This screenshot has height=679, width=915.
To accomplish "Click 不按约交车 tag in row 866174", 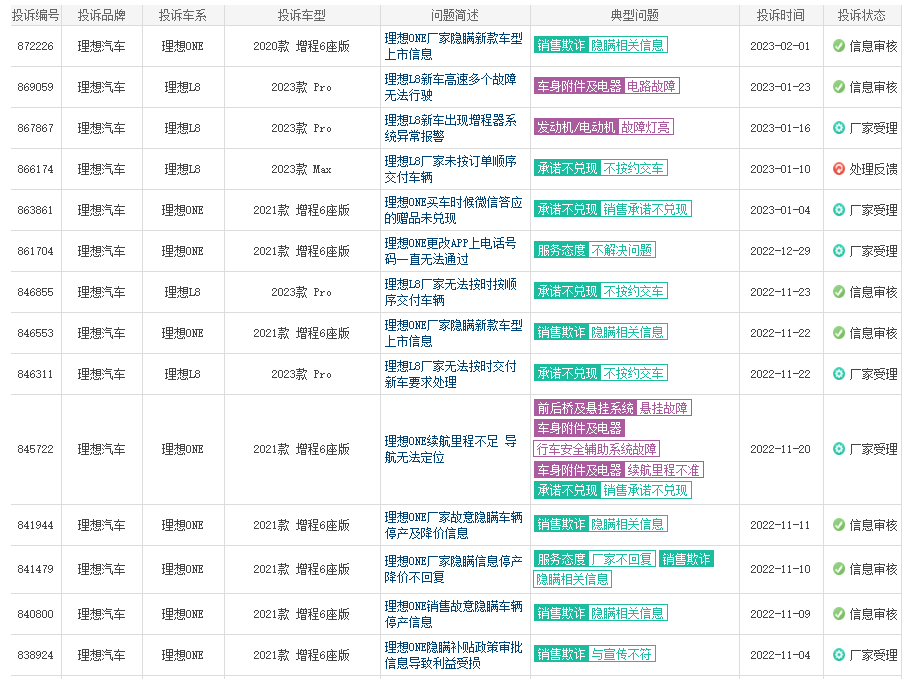I will tap(633, 169).
